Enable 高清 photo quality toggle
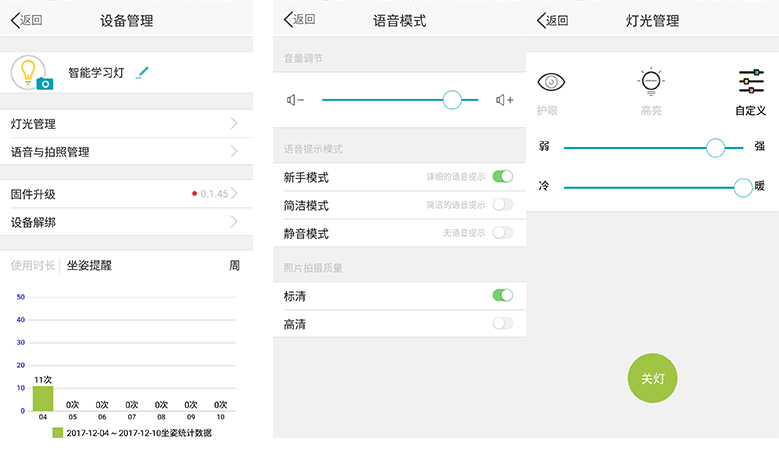 (x=502, y=323)
